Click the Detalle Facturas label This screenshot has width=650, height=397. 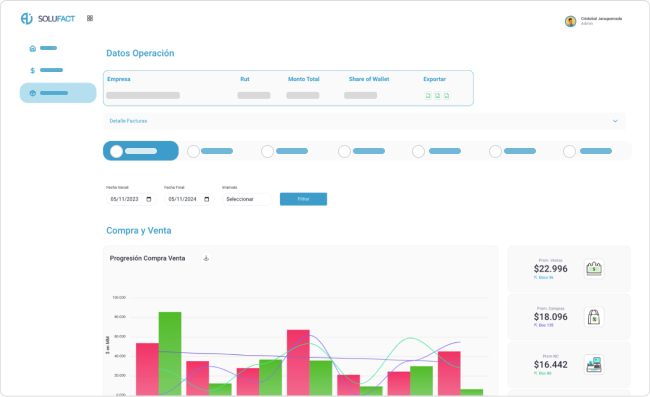128,121
